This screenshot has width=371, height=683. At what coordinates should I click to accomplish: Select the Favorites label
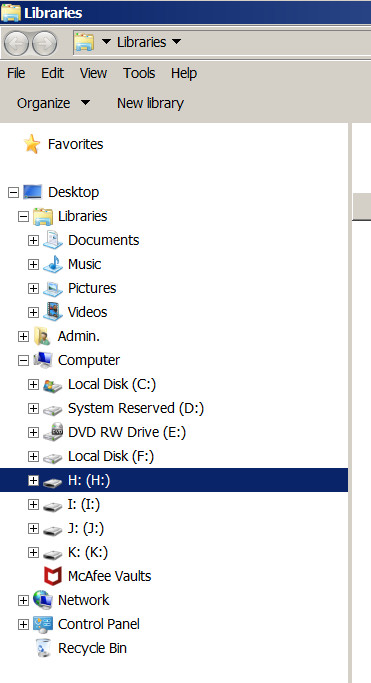coord(76,144)
